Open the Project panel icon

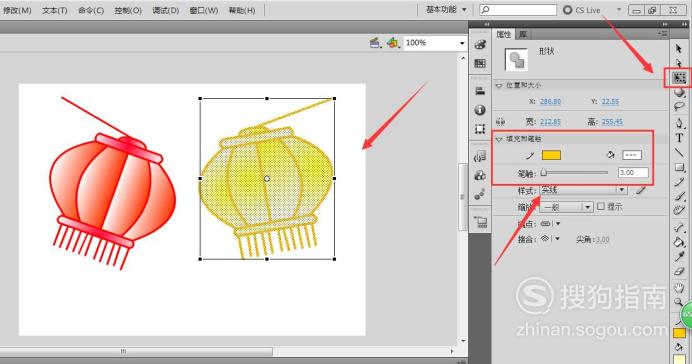pos(480,222)
